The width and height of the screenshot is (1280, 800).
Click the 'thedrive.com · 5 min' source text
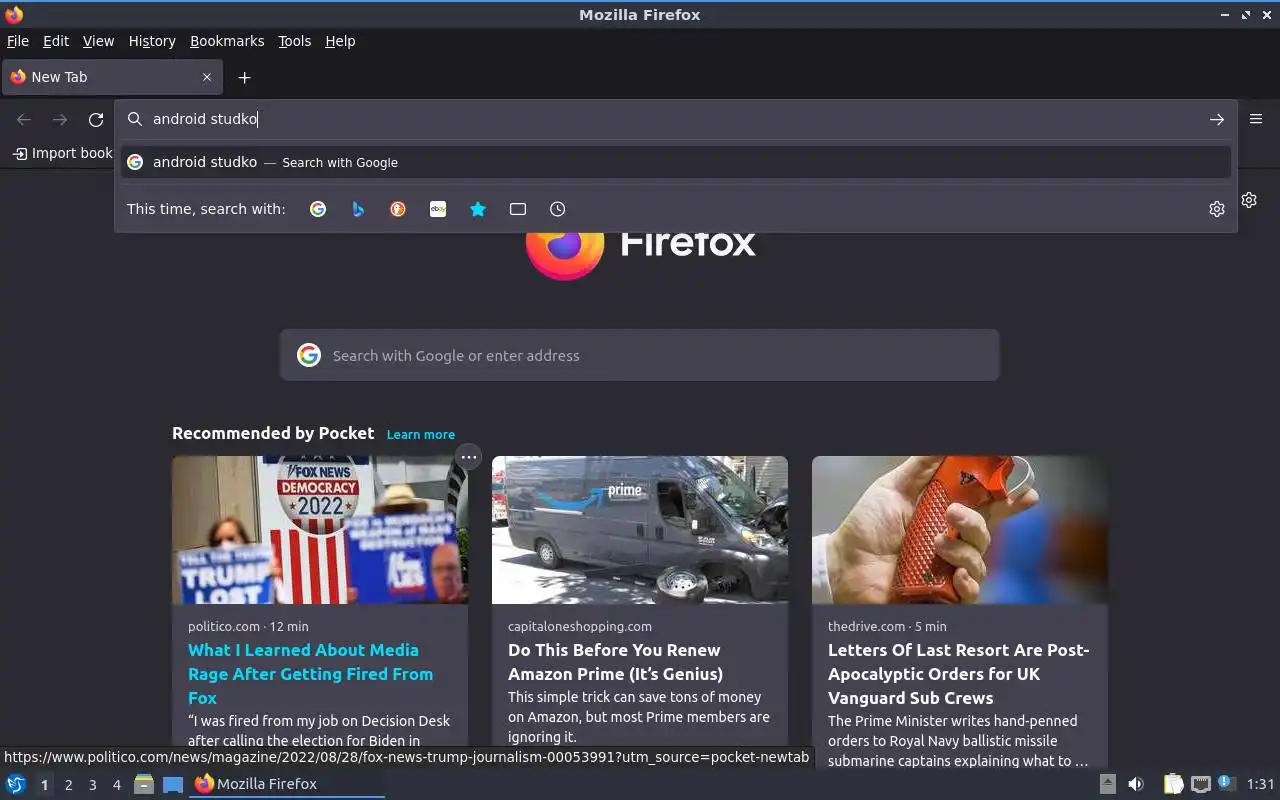887,626
